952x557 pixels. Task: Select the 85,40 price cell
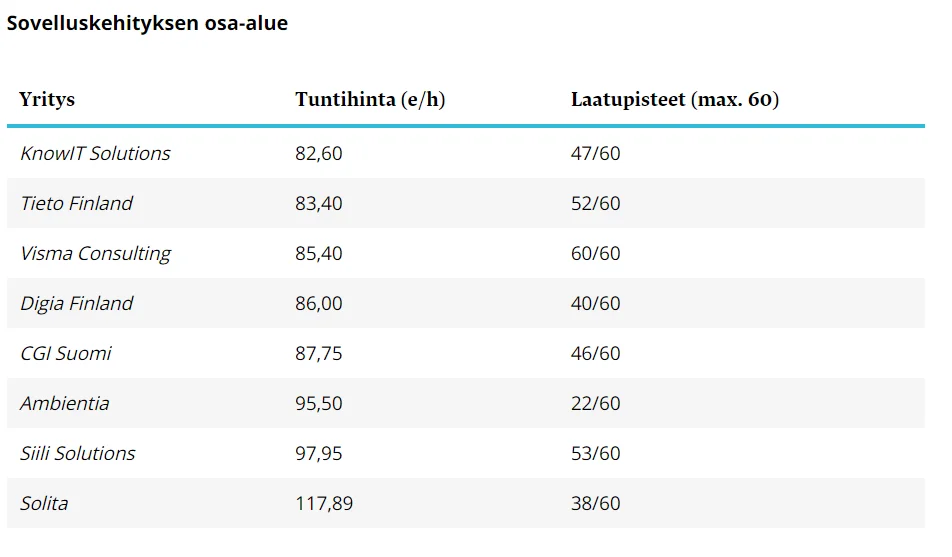318,253
